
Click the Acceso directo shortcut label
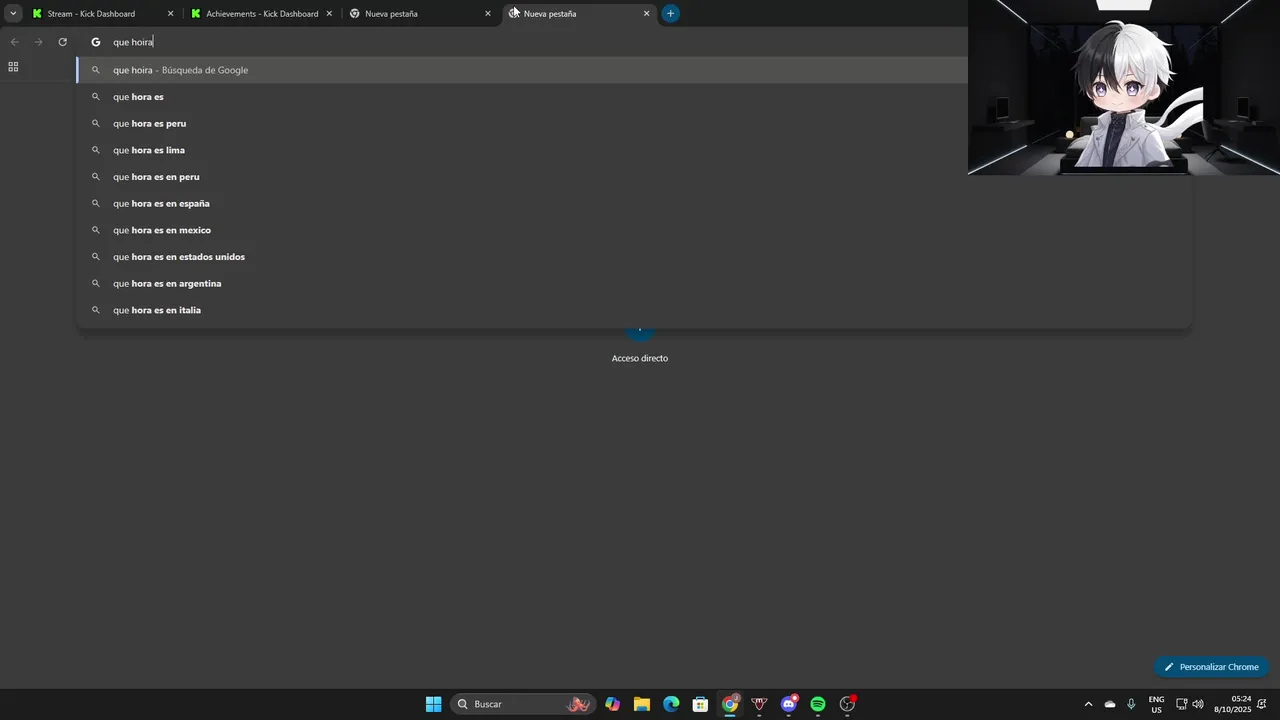(640, 358)
